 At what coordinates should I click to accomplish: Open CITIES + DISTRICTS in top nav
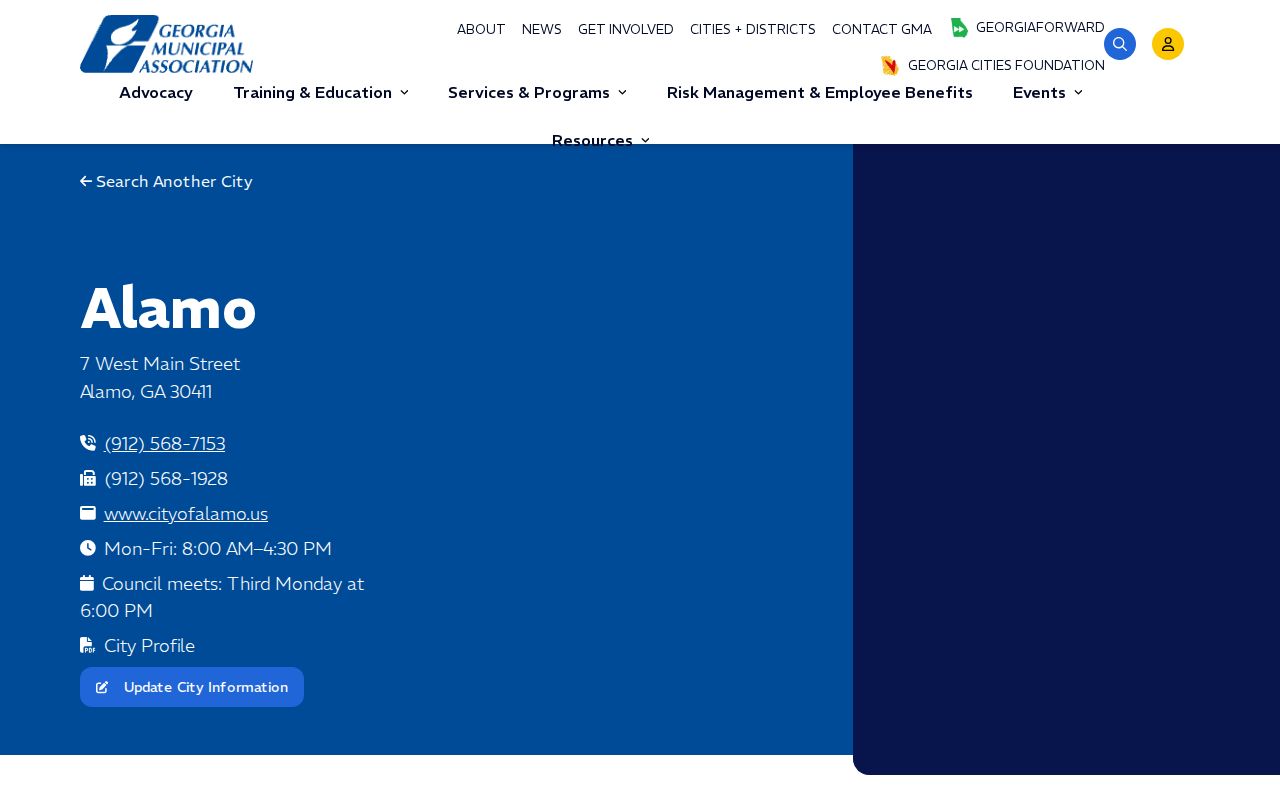[753, 30]
